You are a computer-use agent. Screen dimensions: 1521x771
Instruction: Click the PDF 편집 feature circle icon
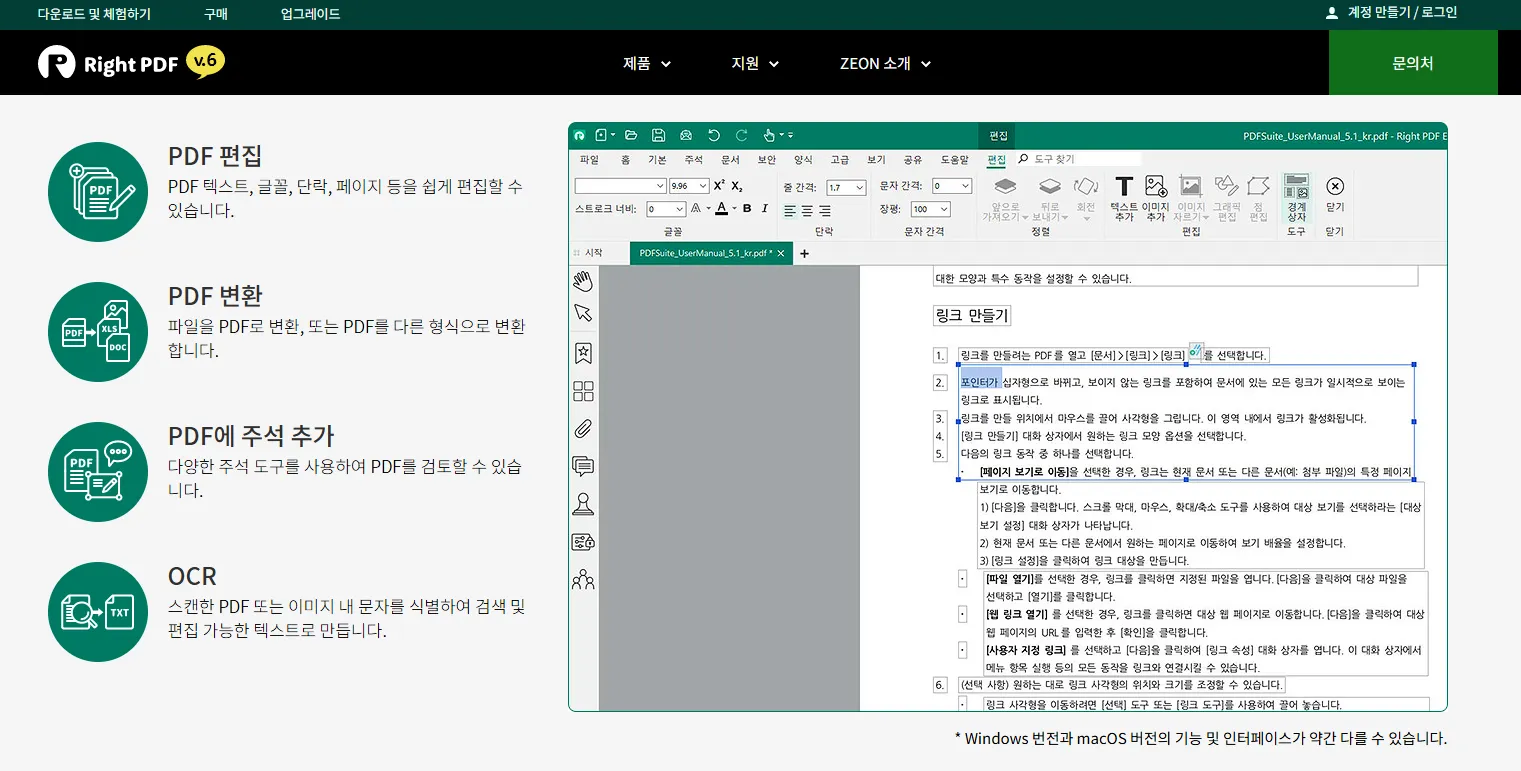click(98, 191)
